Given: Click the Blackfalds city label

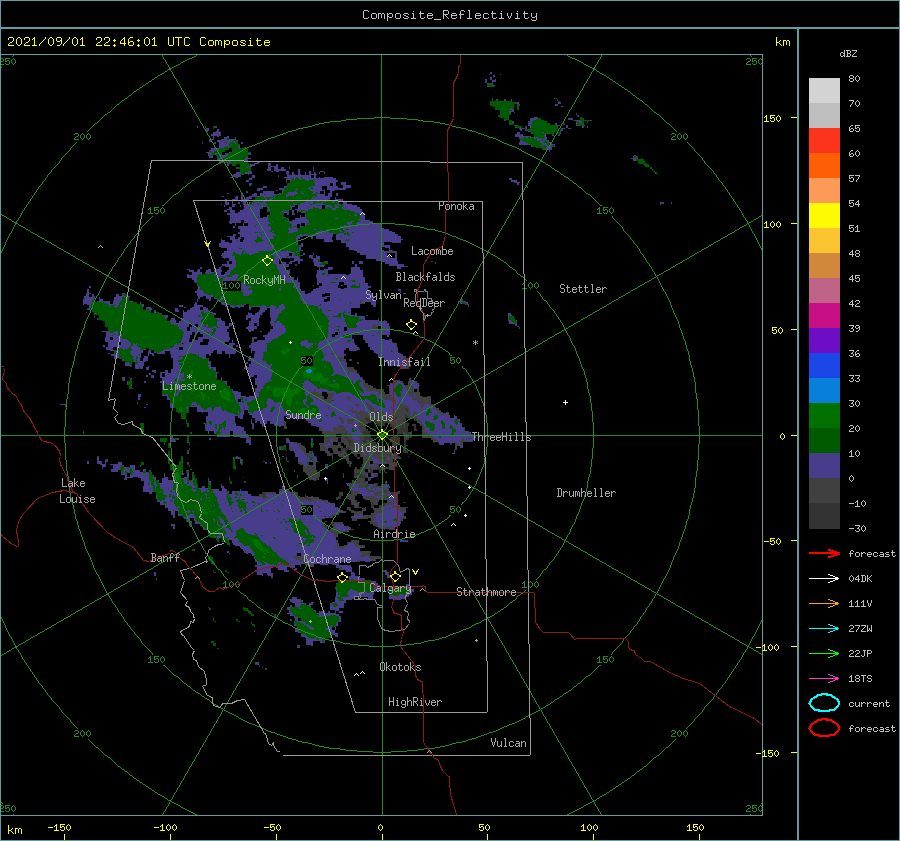Looking at the screenshot, I should pos(425,277).
